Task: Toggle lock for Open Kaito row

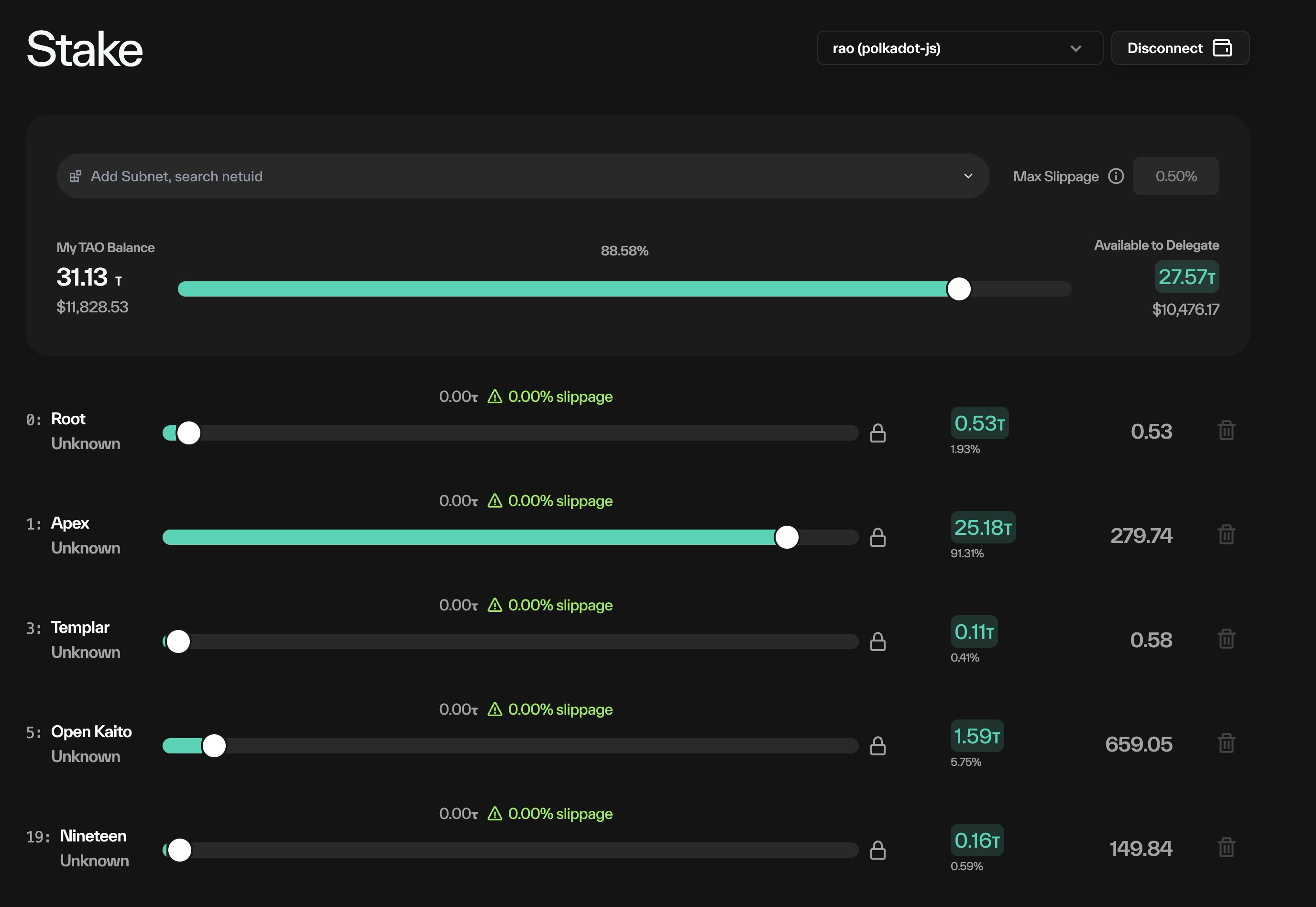Action: (x=877, y=746)
